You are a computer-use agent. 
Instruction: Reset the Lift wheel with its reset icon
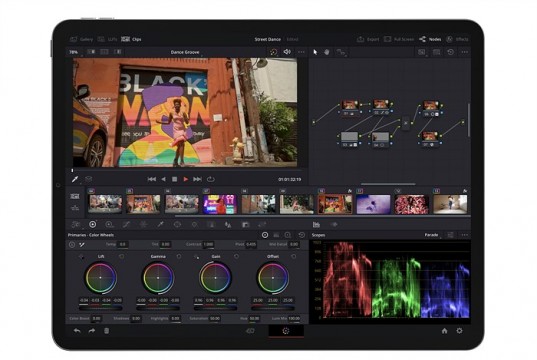(122, 256)
